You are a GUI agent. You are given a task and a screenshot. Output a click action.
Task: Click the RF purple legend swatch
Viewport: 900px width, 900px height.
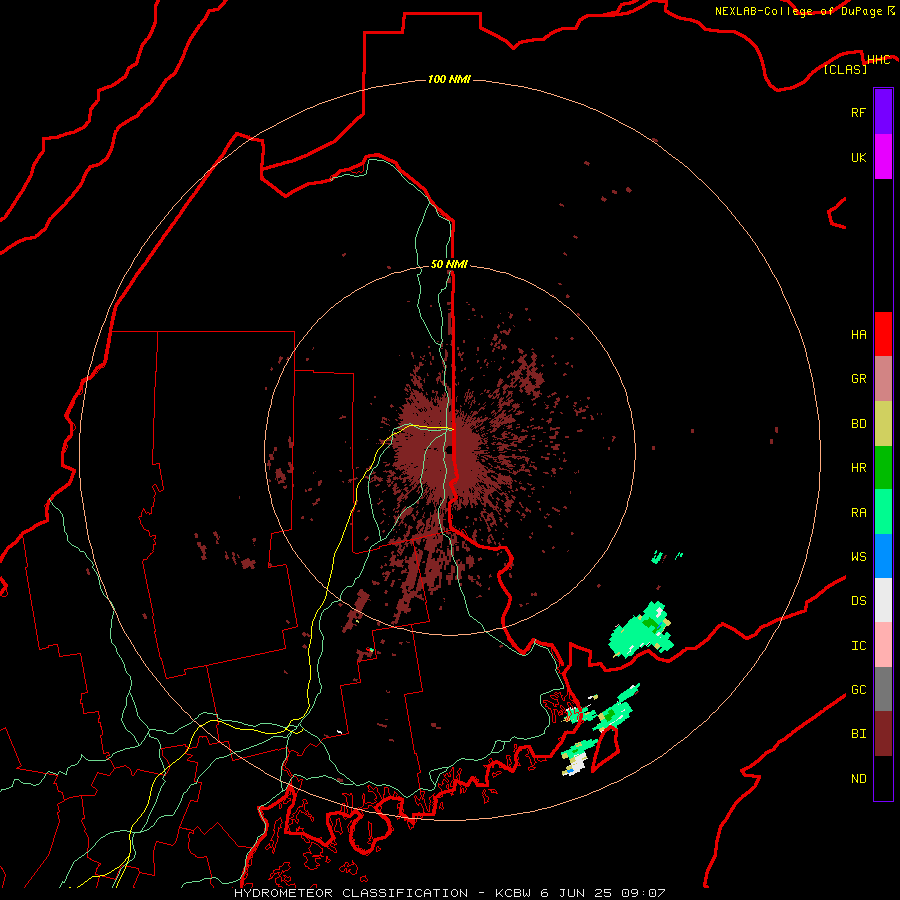click(883, 112)
